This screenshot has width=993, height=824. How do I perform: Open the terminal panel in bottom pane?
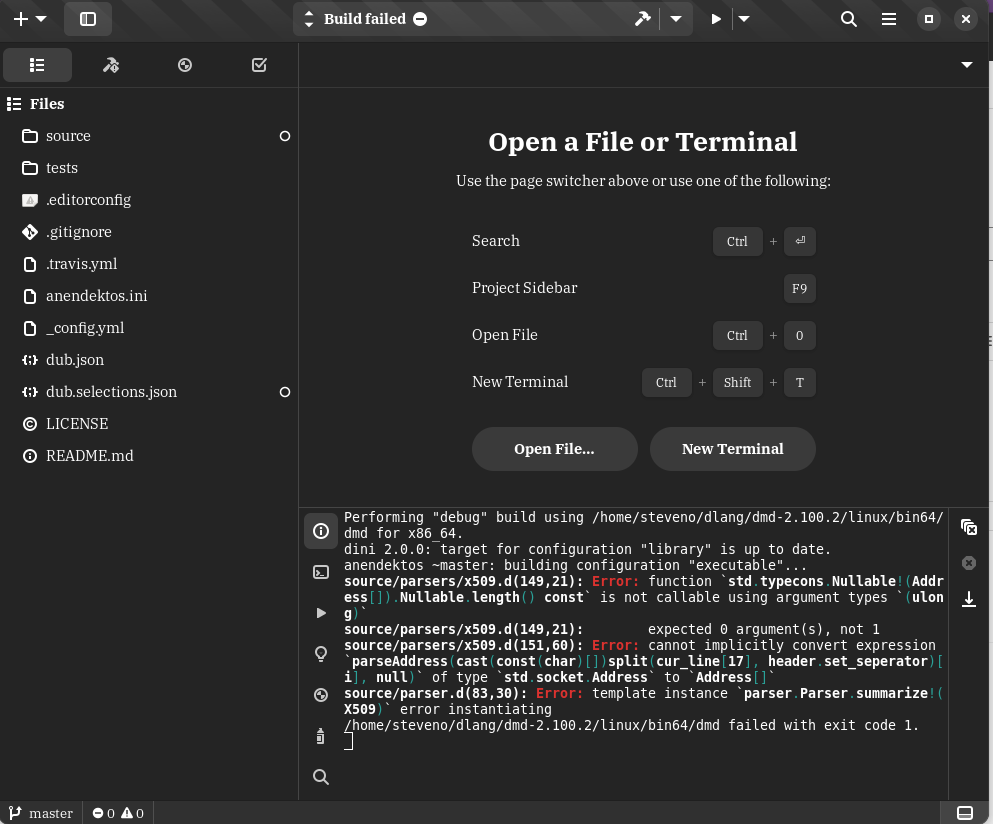click(321, 572)
